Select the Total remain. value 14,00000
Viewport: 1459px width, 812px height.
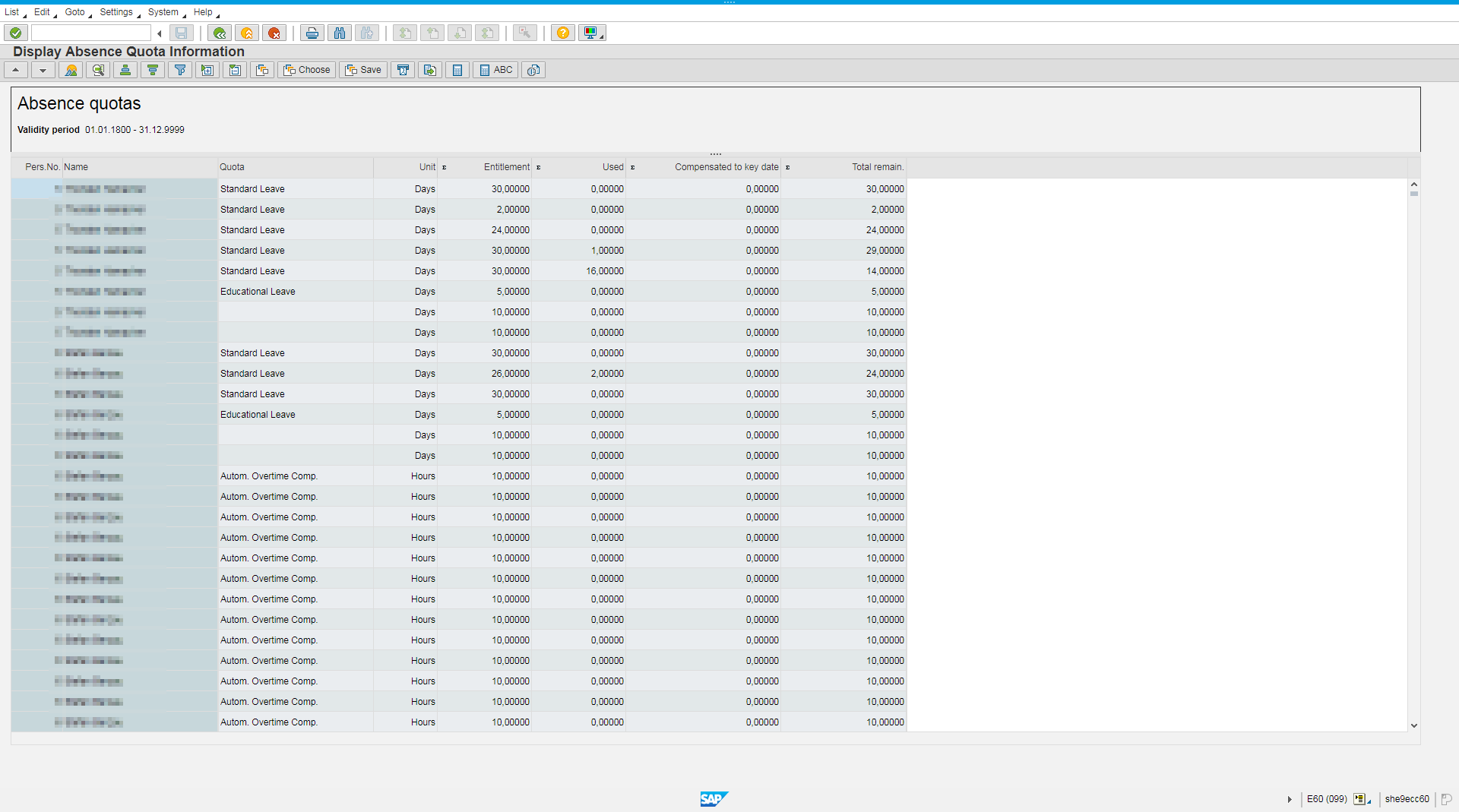click(843, 271)
